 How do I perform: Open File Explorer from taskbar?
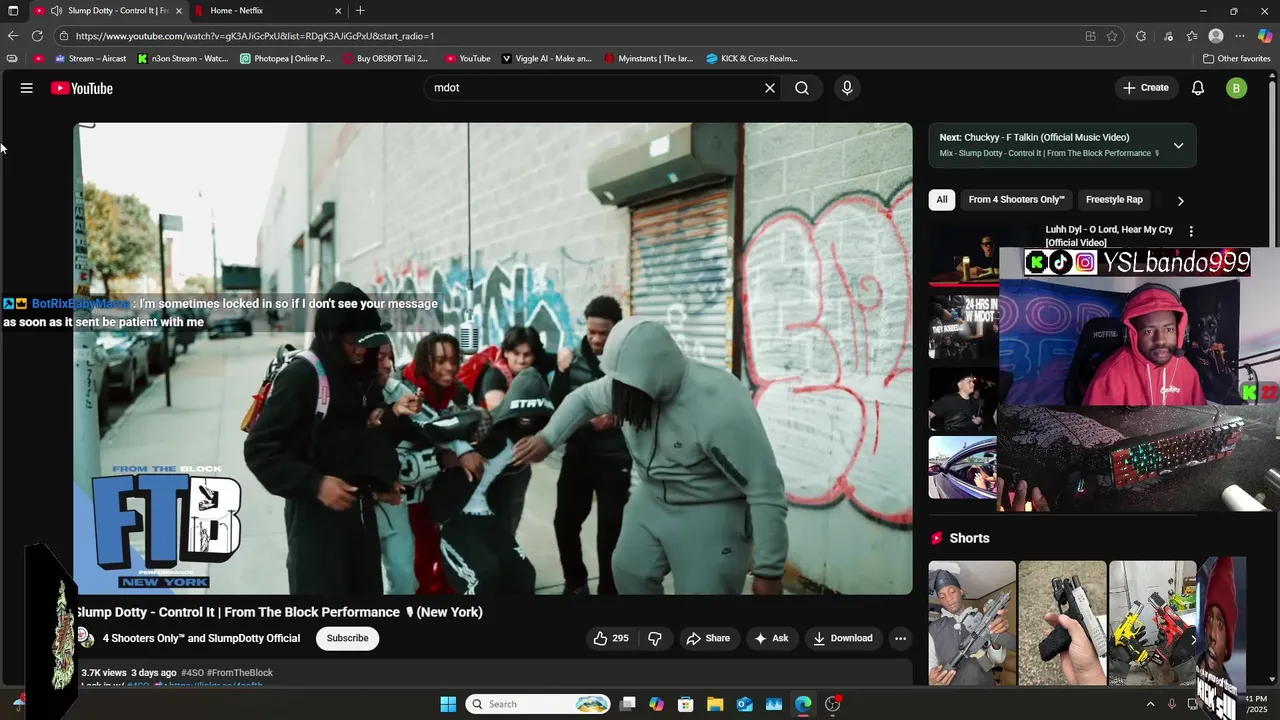716,704
